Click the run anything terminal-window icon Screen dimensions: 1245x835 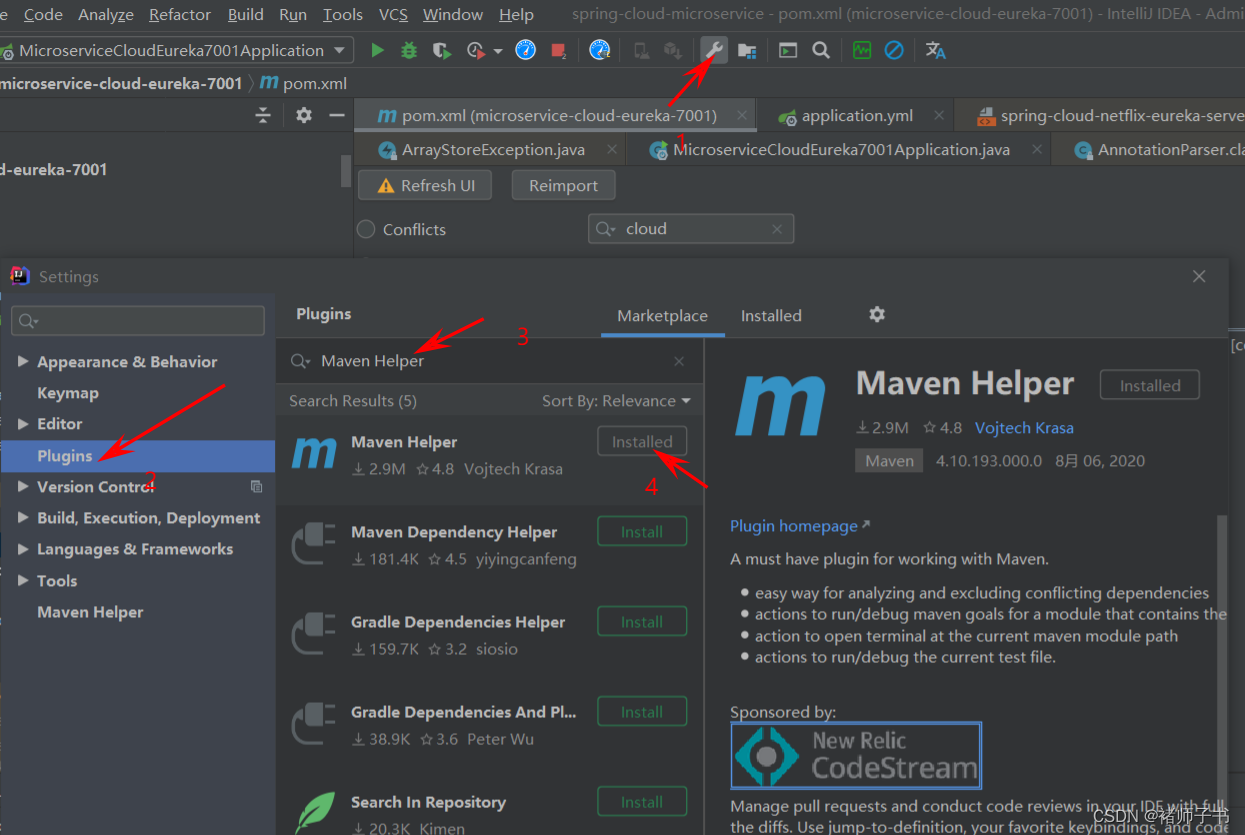click(x=788, y=50)
